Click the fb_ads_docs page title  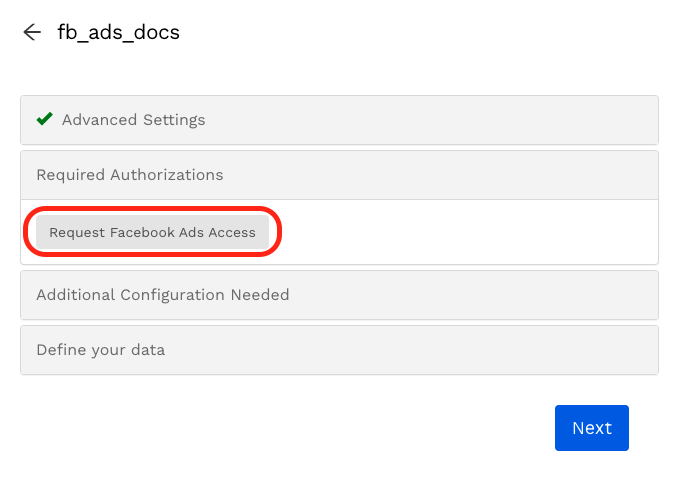pyautogui.click(x=118, y=32)
